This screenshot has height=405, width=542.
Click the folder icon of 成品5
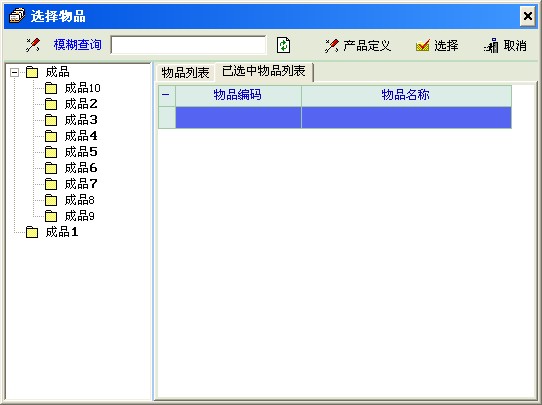(x=51, y=152)
